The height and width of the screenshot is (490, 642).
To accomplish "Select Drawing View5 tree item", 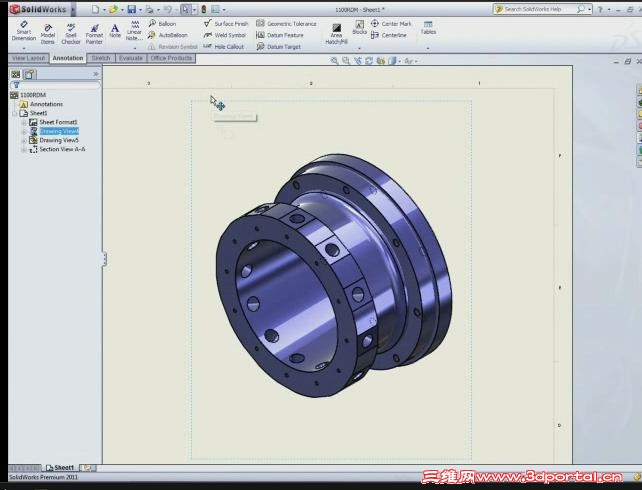I will pos(54,140).
